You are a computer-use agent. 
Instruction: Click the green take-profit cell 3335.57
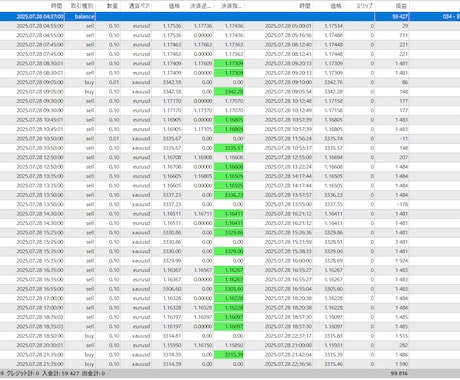(x=229, y=148)
